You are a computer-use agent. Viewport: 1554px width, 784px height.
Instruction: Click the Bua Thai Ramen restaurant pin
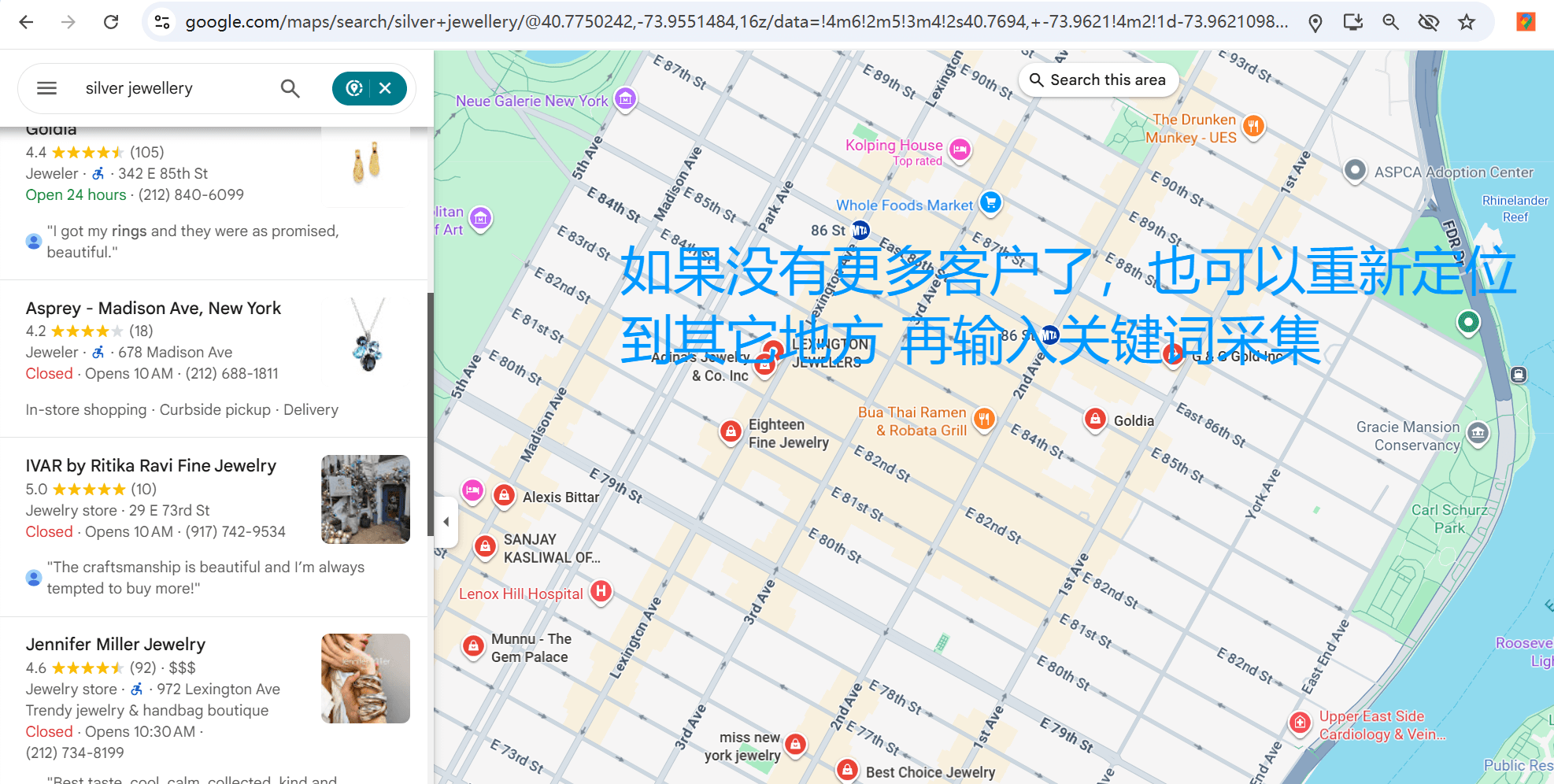(x=983, y=419)
